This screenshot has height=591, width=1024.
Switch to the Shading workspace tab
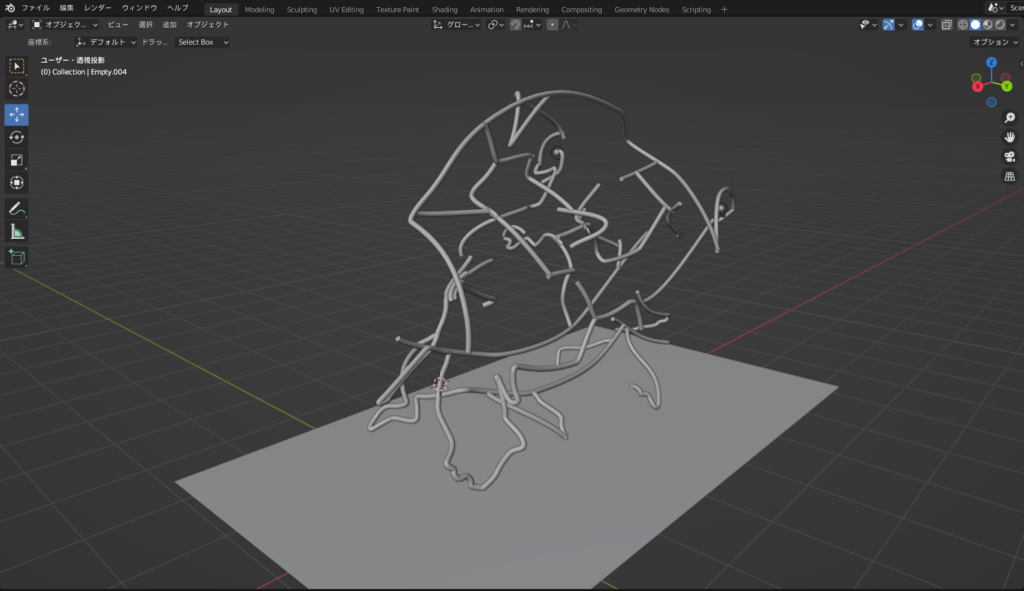[x=445, y=10]
